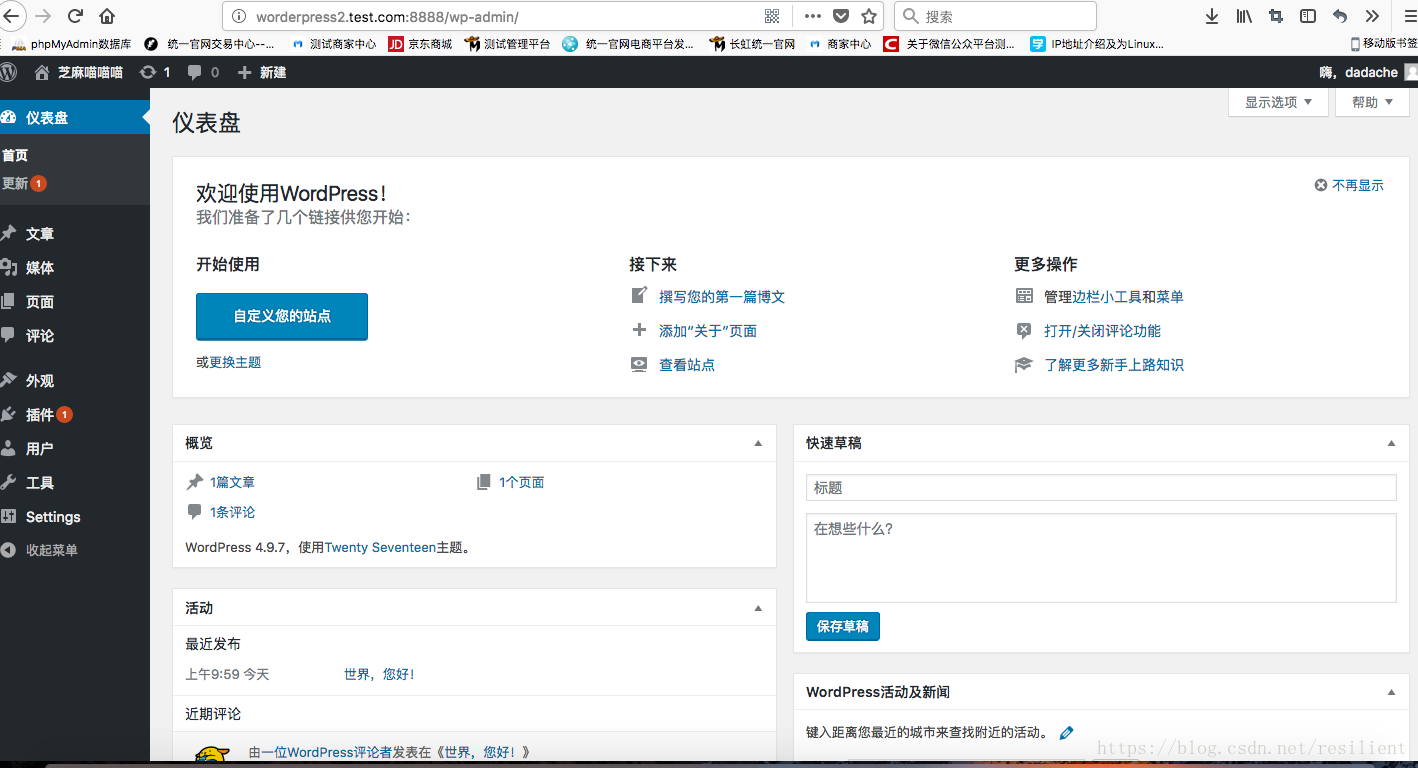Select the 首页 submenu item
This screenshot has height=768, width=1418.
point(15,155)
